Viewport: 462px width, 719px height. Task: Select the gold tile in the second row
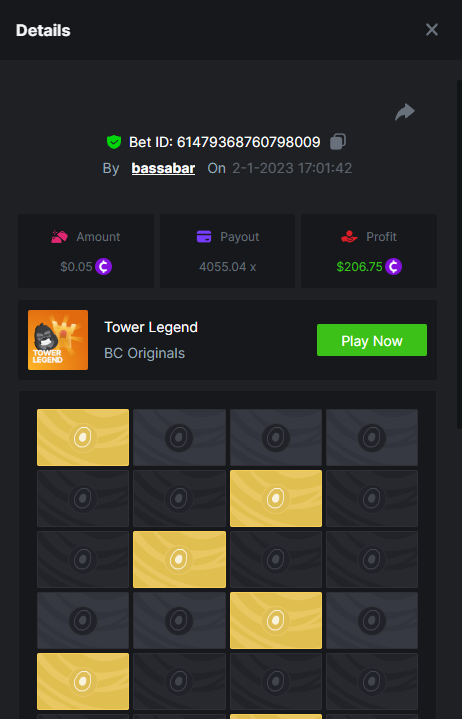pyautogui.click(x=276, y=498)
